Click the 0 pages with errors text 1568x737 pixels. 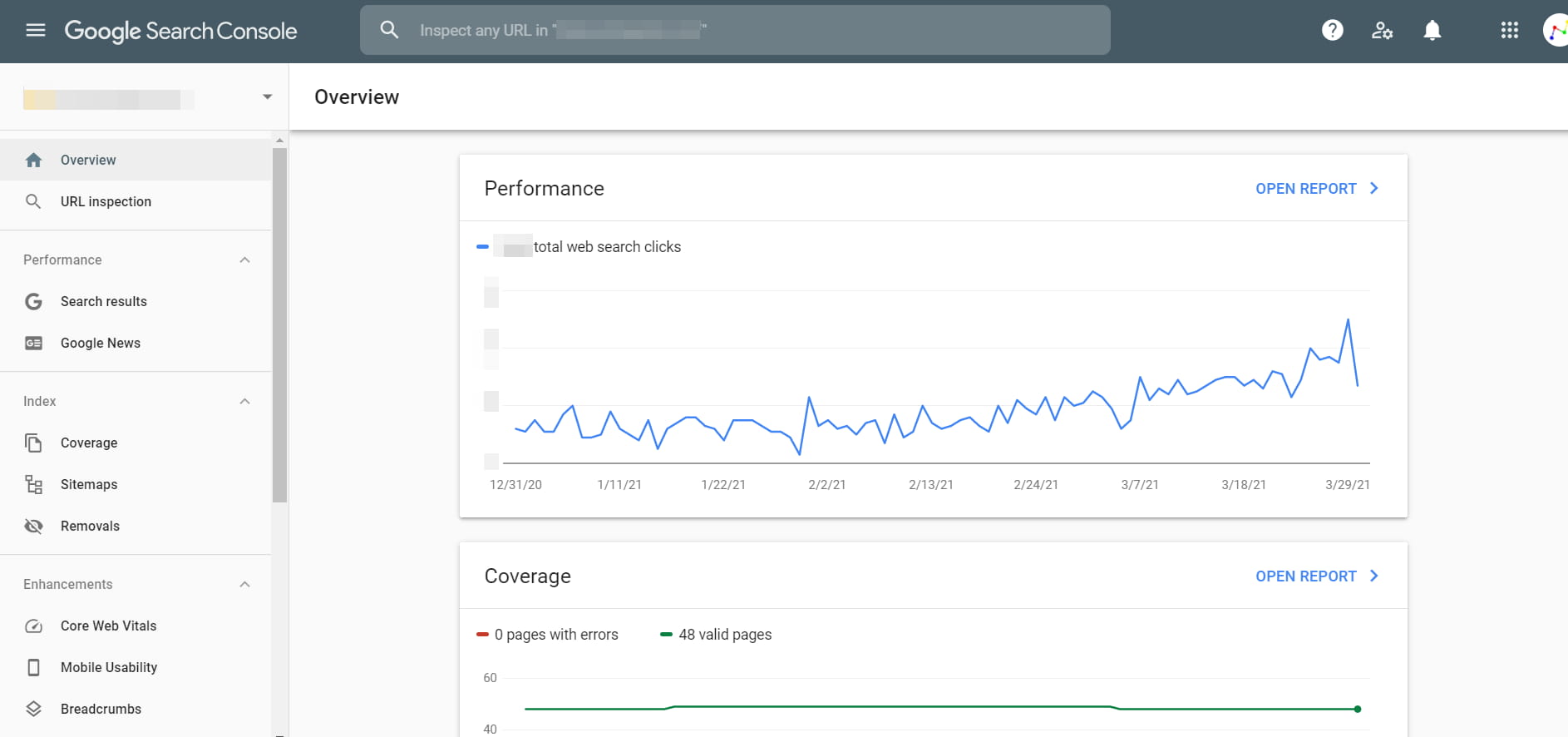pyautogui.click(x=556, y=635)
